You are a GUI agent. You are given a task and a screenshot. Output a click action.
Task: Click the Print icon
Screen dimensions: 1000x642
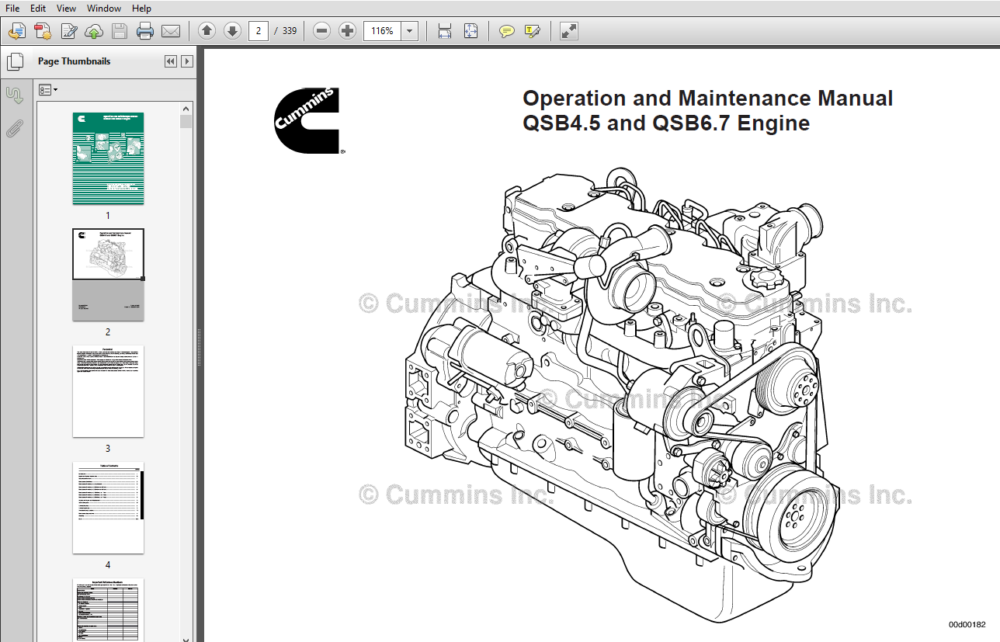pos(145,31)
